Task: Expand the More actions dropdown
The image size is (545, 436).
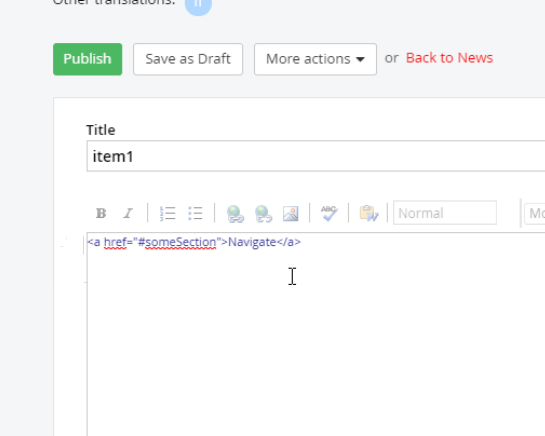Action: (x=315, y=59)
